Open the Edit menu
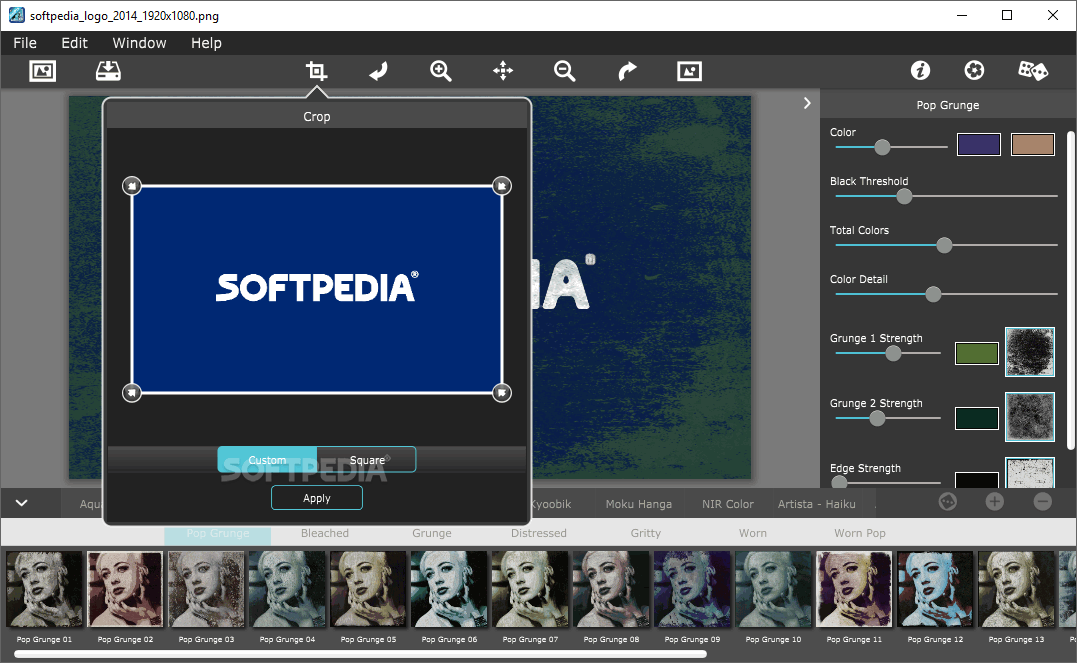 tap(74, 43)
